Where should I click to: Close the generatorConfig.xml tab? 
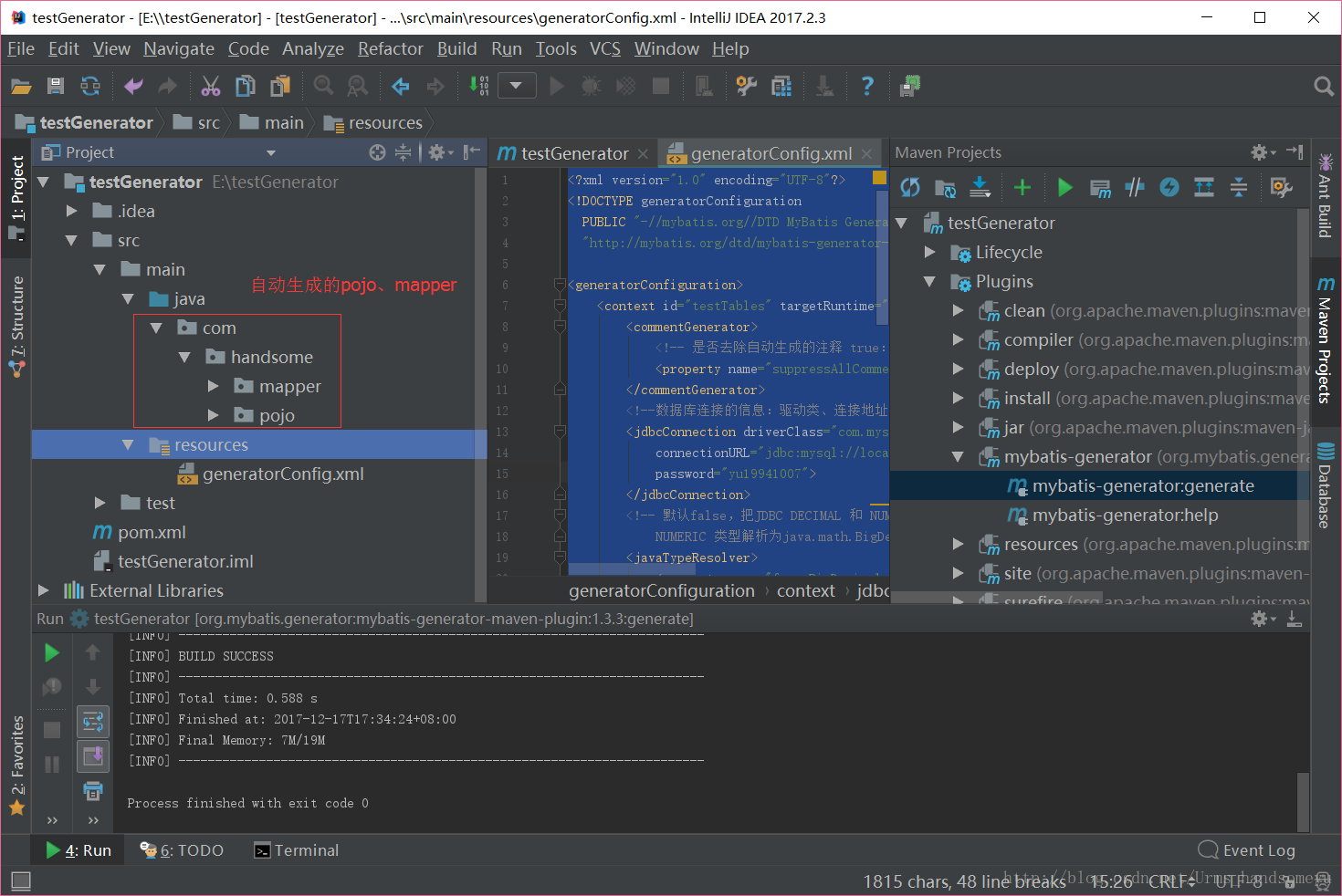[867, 153]
